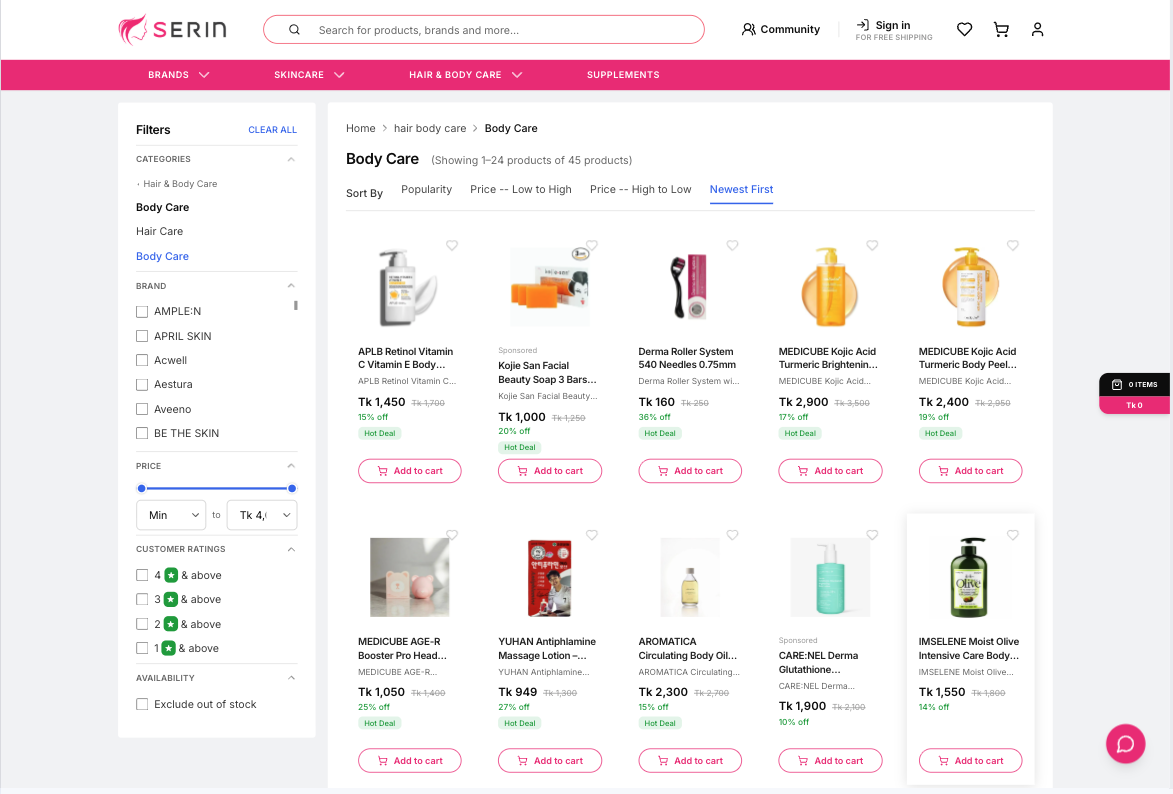Open the SUPPLEMENTS menu item
1173x794 pixels.
(623, 75)
